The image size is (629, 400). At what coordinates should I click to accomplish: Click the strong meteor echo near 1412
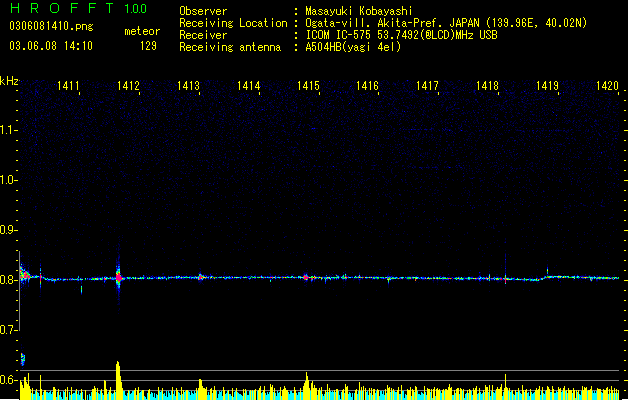click(118, 277)
